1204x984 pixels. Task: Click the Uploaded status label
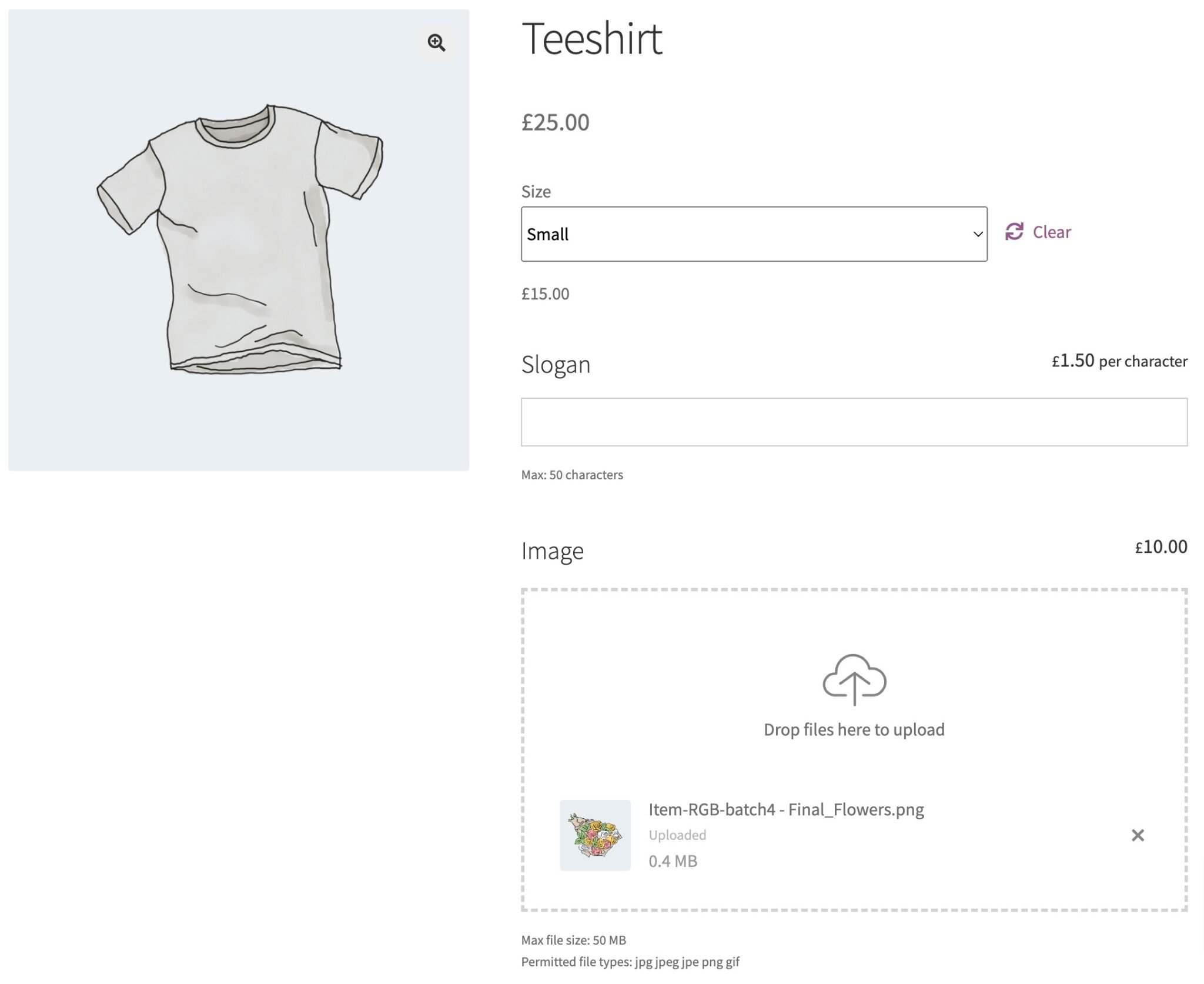coord(677,835)
